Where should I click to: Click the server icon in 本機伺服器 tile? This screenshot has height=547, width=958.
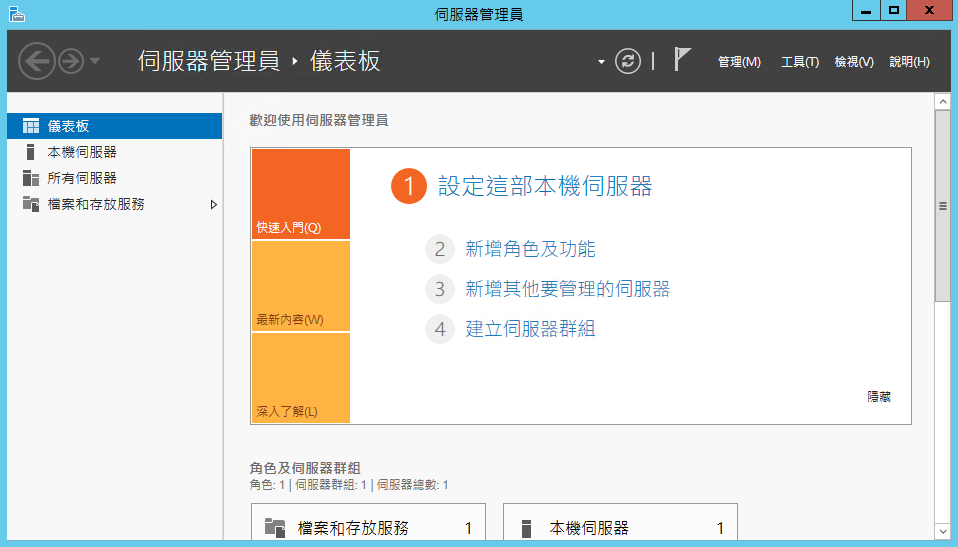(x=526, y=528)
